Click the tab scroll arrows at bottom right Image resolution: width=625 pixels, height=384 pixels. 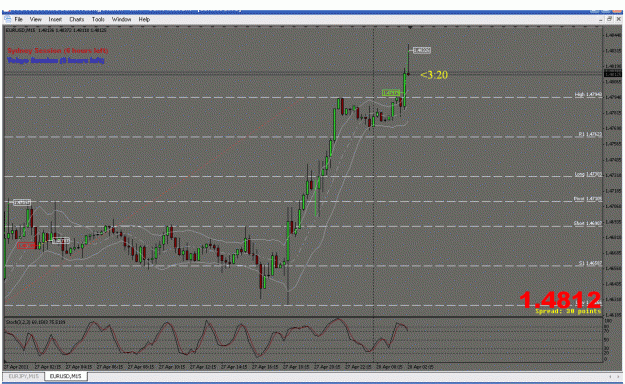pos(614,376)
